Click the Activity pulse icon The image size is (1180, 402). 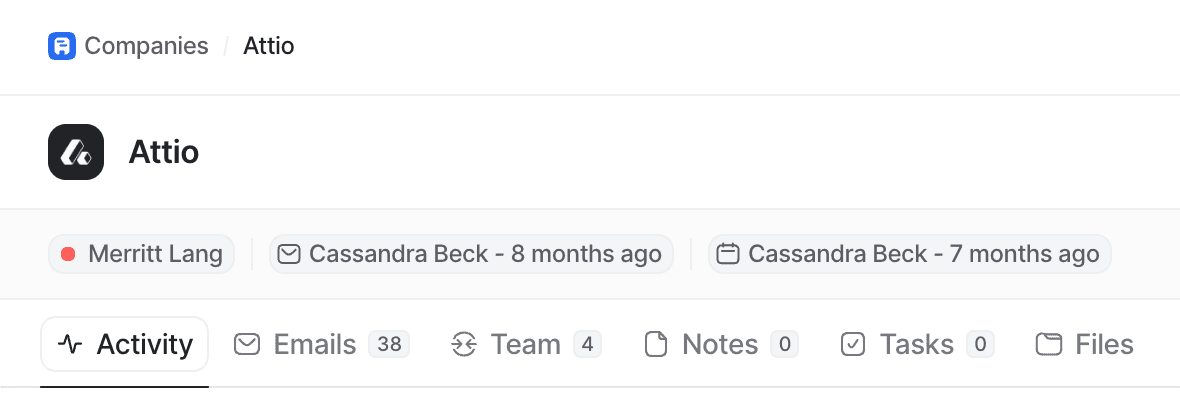[x=70, y=345]
